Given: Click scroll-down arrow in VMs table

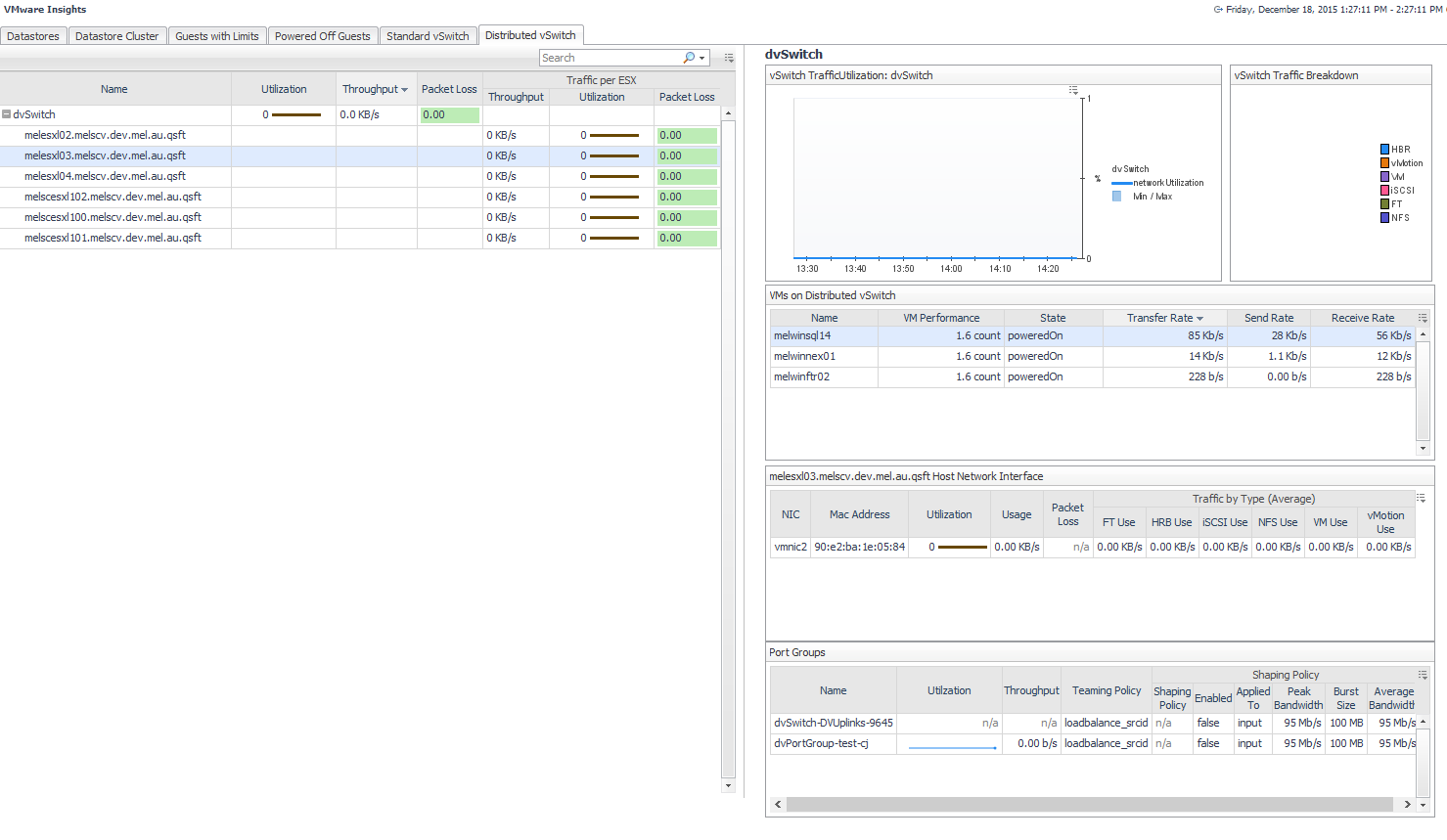Looking at the screenshot, I should tap(1423, 448).
